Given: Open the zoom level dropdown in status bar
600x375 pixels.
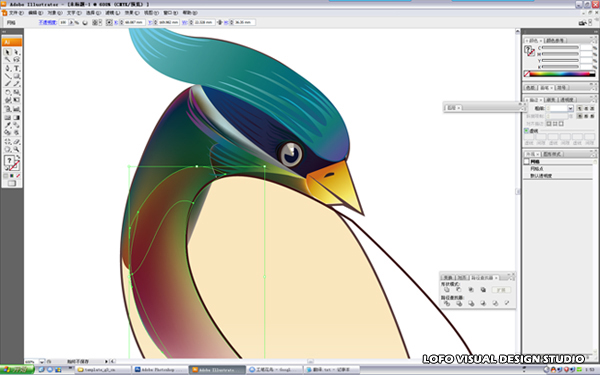Looking at the screenshot, I should [42, 361].
